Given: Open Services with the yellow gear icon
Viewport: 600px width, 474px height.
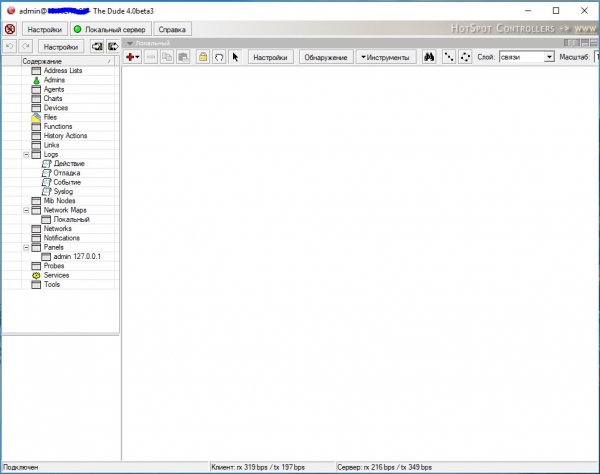Looking at the screenshot, I should (x=56, y=275).
